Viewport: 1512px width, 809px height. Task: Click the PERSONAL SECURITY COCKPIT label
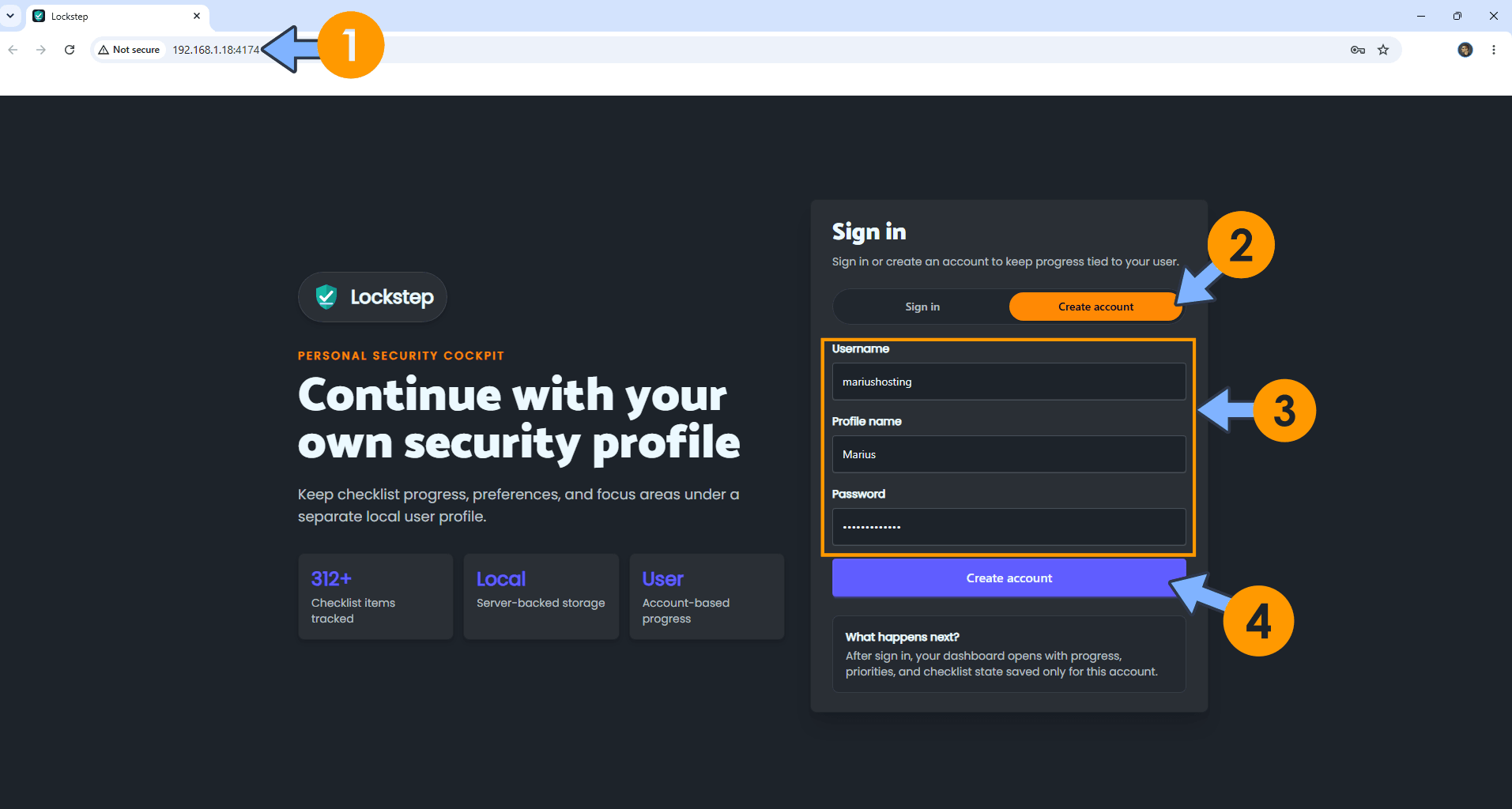click(x=401, y=356)
